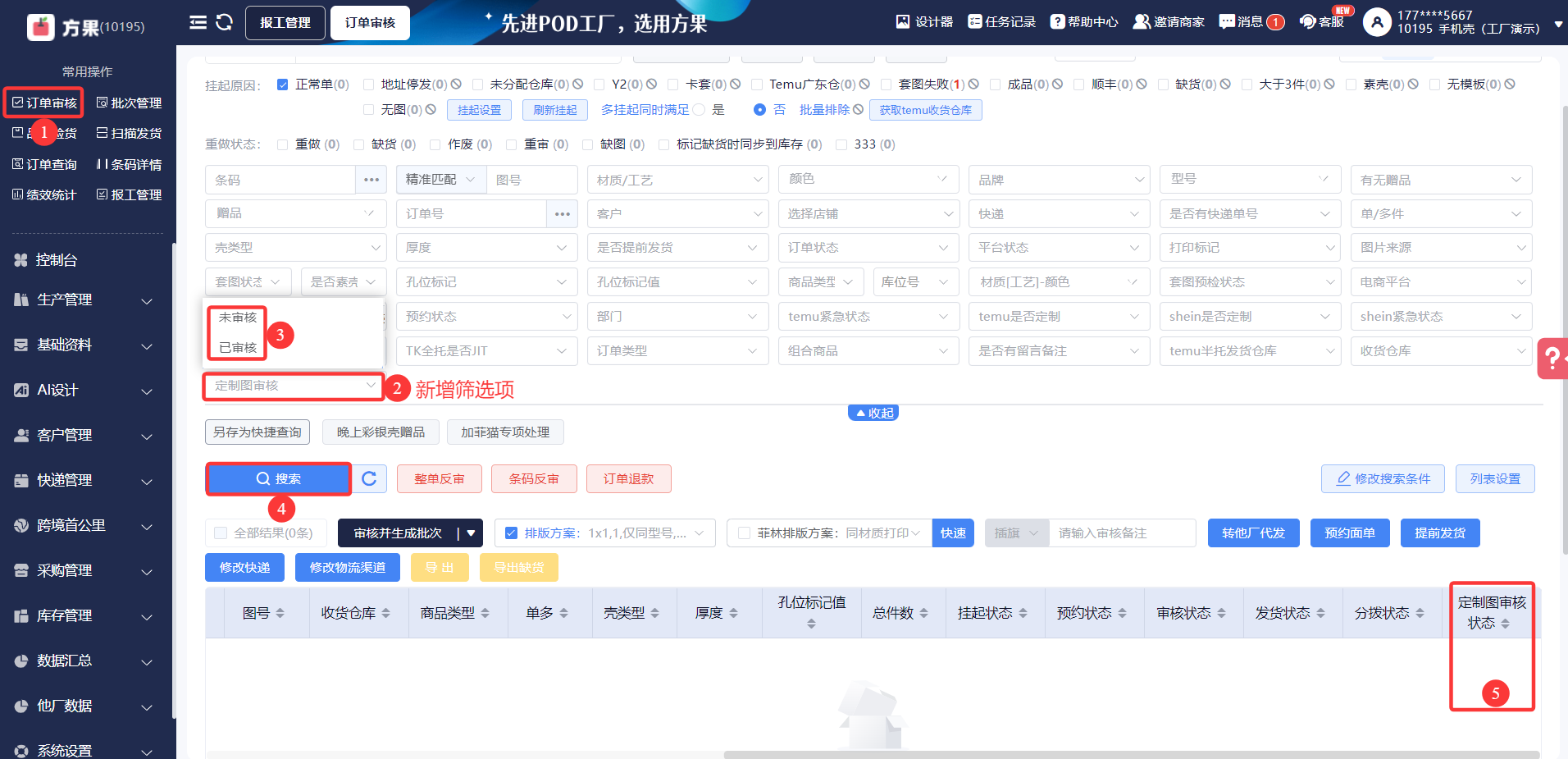The width and height of the screenshot is (1568, 759).
Task: Click the reset icon beside 搜索 button
Action: (369, 478)
